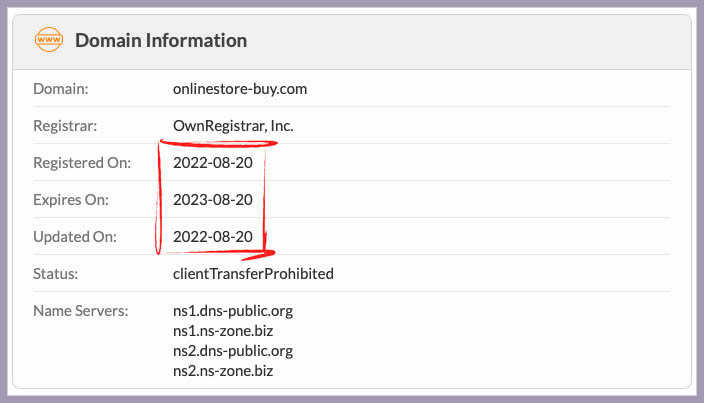Click the Expires On date 2023-08-20
Screen dimensions: 704x403
tap(212, 200)
